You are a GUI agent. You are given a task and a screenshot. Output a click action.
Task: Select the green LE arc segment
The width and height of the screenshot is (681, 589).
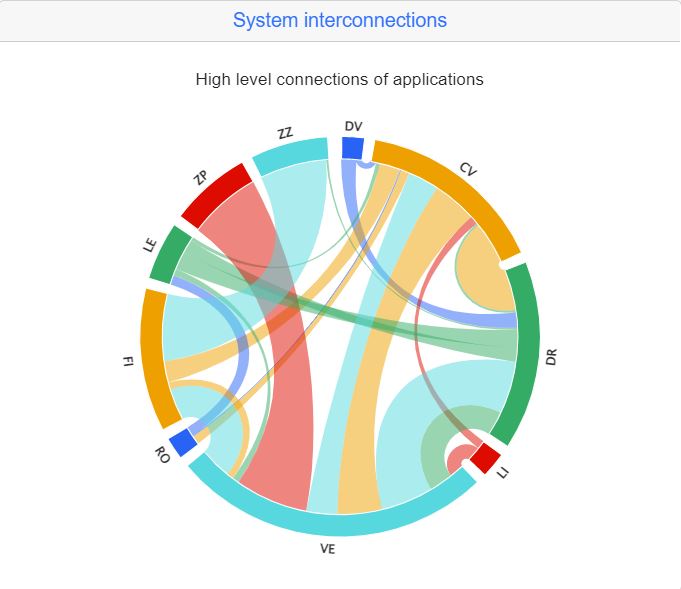(x=169, y=254)
